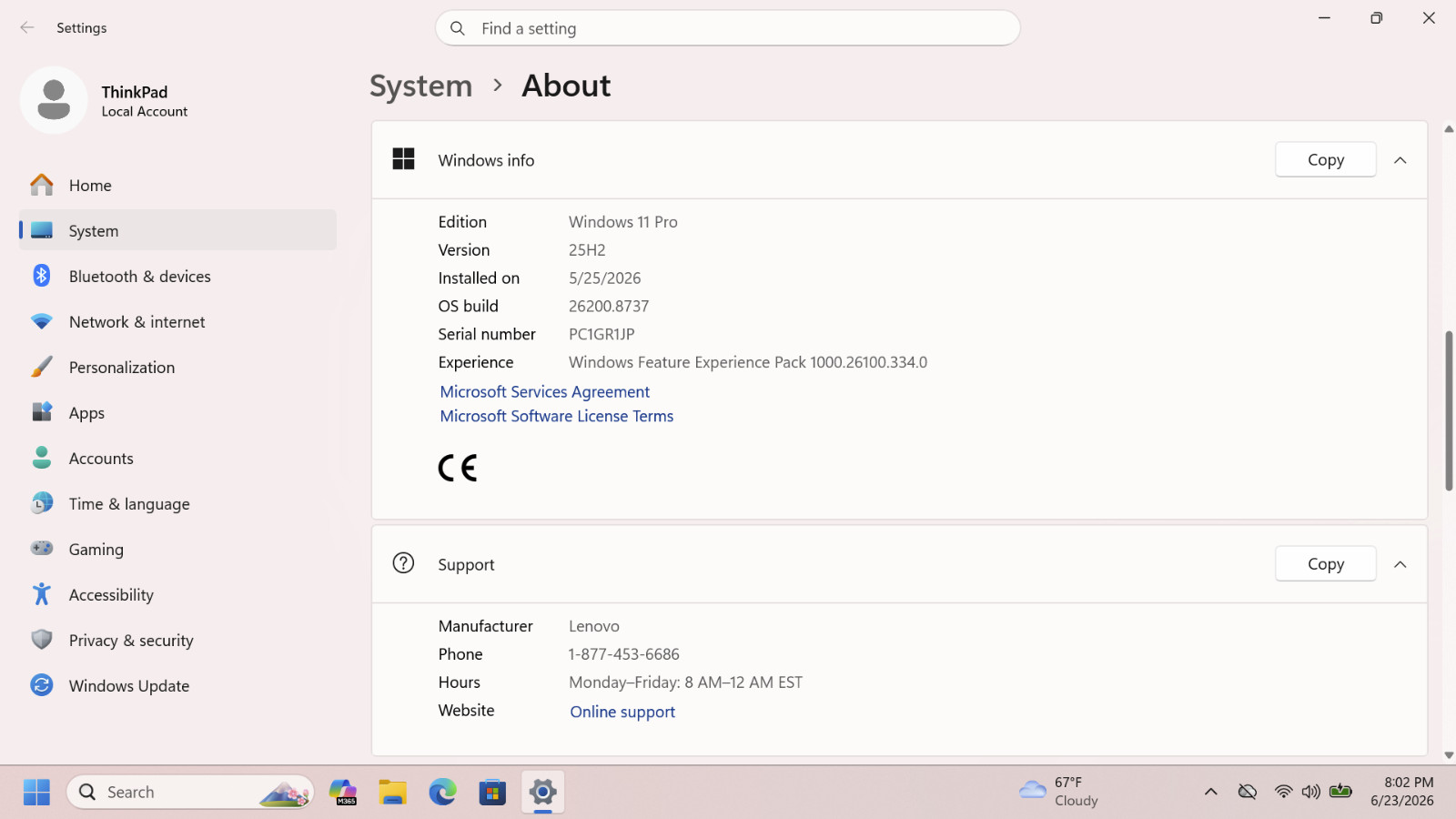The height and width of the screenshot is (819, 1456).
Task: Open Microsoft Services Agreement link
Action: click(544, 391)
